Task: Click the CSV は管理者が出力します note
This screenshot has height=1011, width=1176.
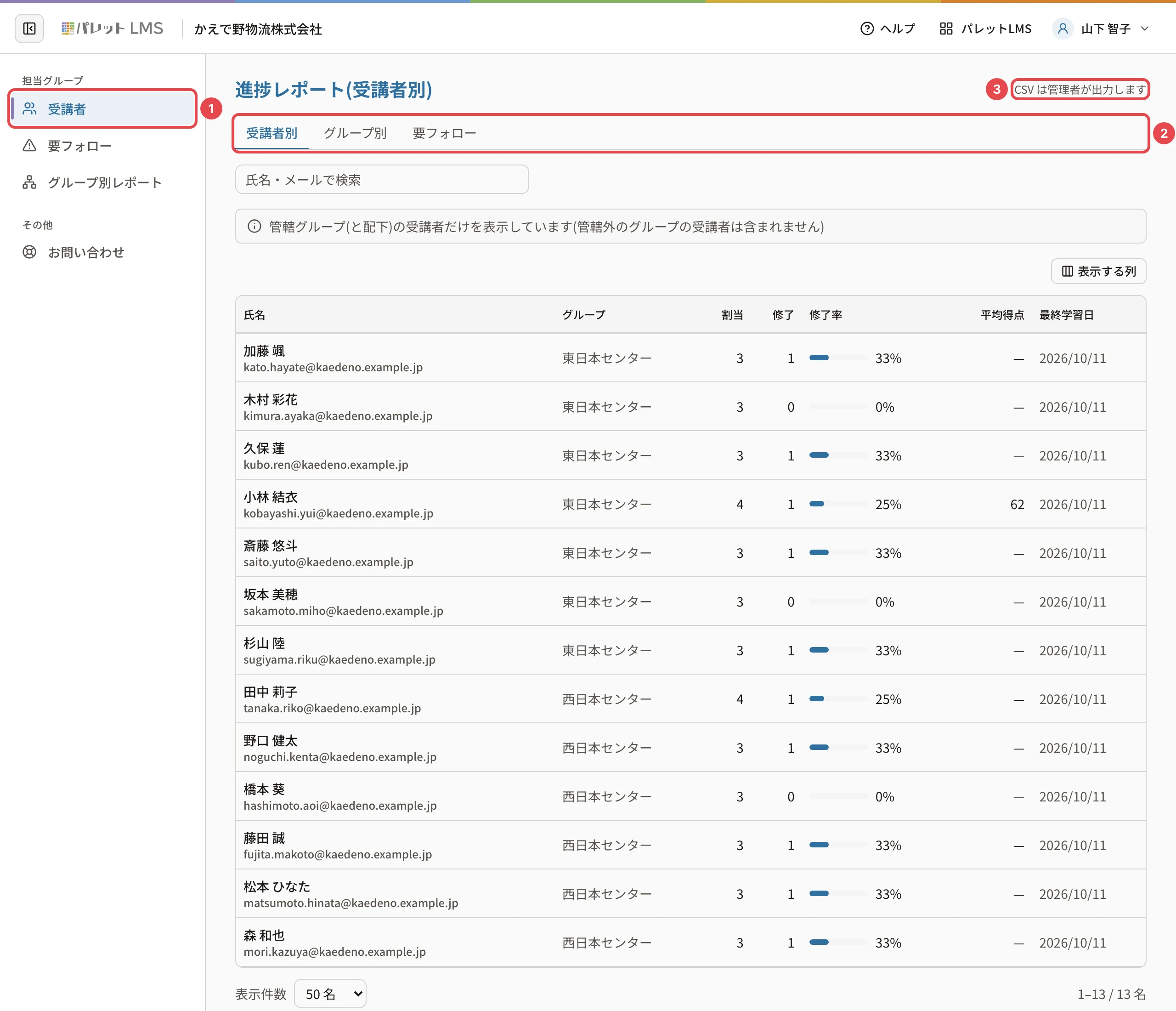Action: tap(1080, 90)
